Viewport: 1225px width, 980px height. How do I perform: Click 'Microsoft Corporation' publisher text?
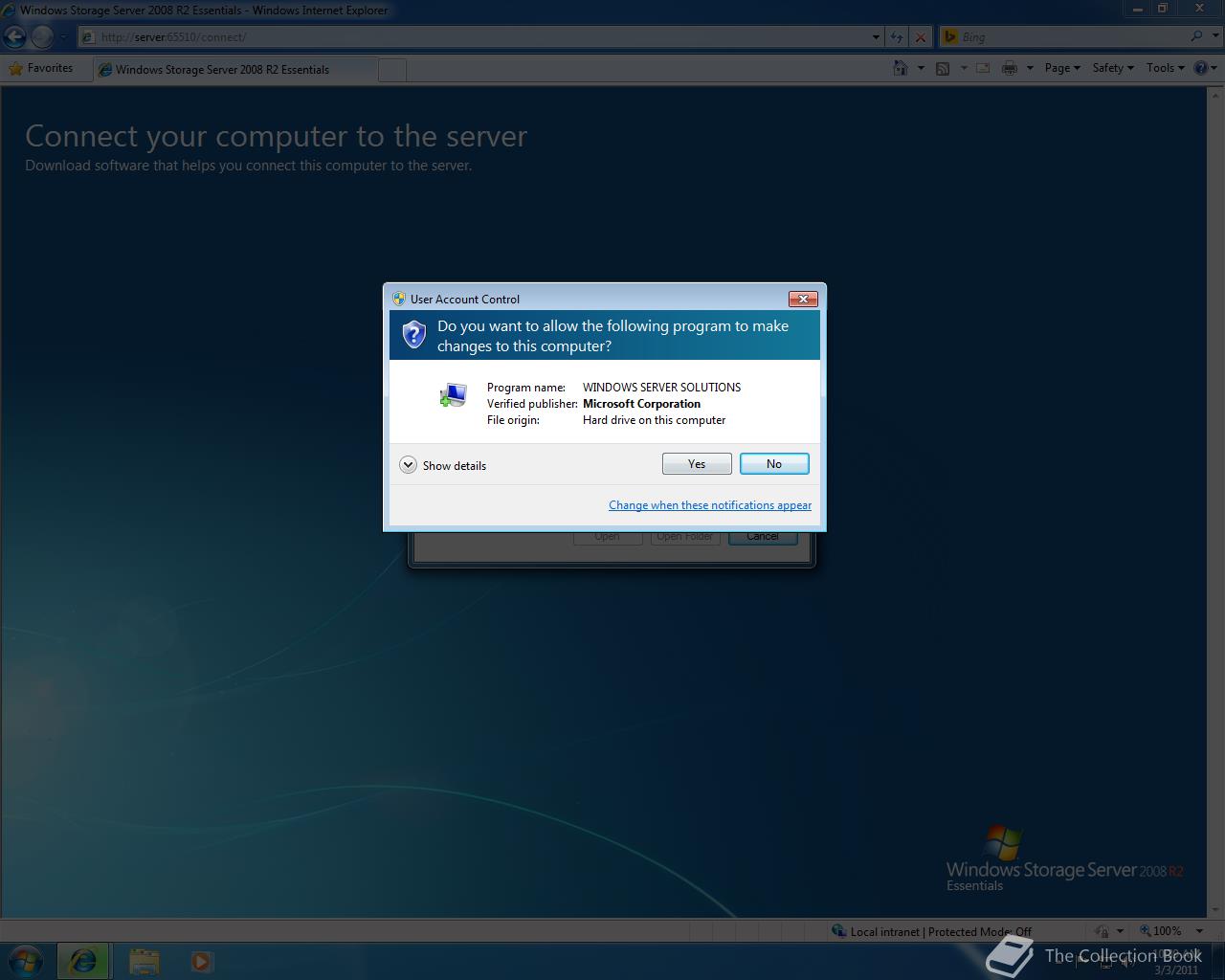(x=641, y=404)
